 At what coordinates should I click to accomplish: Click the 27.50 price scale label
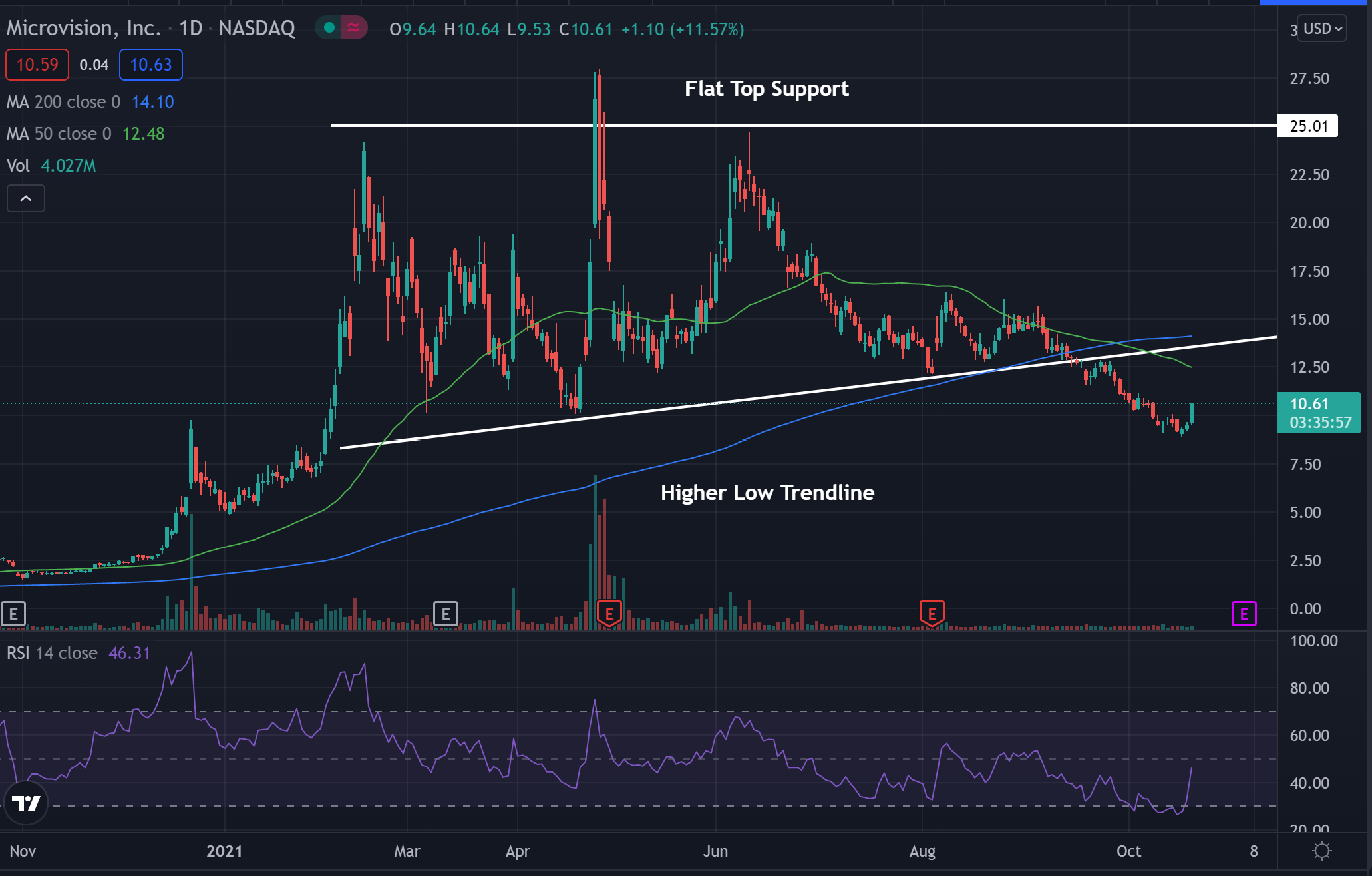(1309, 79)
